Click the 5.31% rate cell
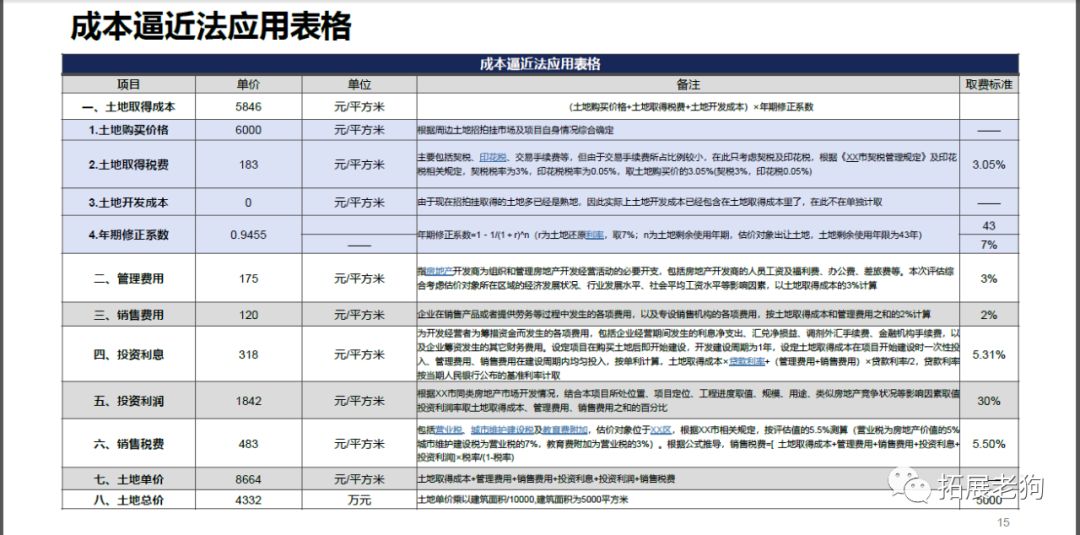 point(988,355)
